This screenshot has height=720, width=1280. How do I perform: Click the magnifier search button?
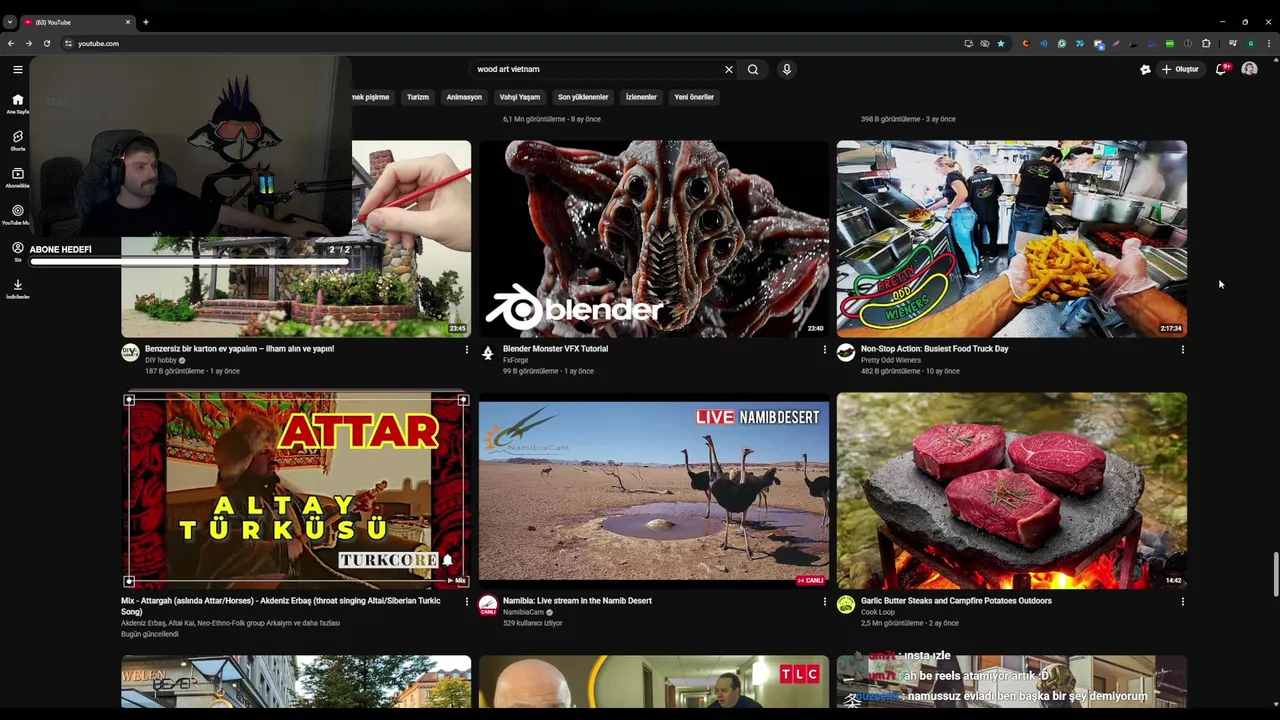click(x=753, y=69)
